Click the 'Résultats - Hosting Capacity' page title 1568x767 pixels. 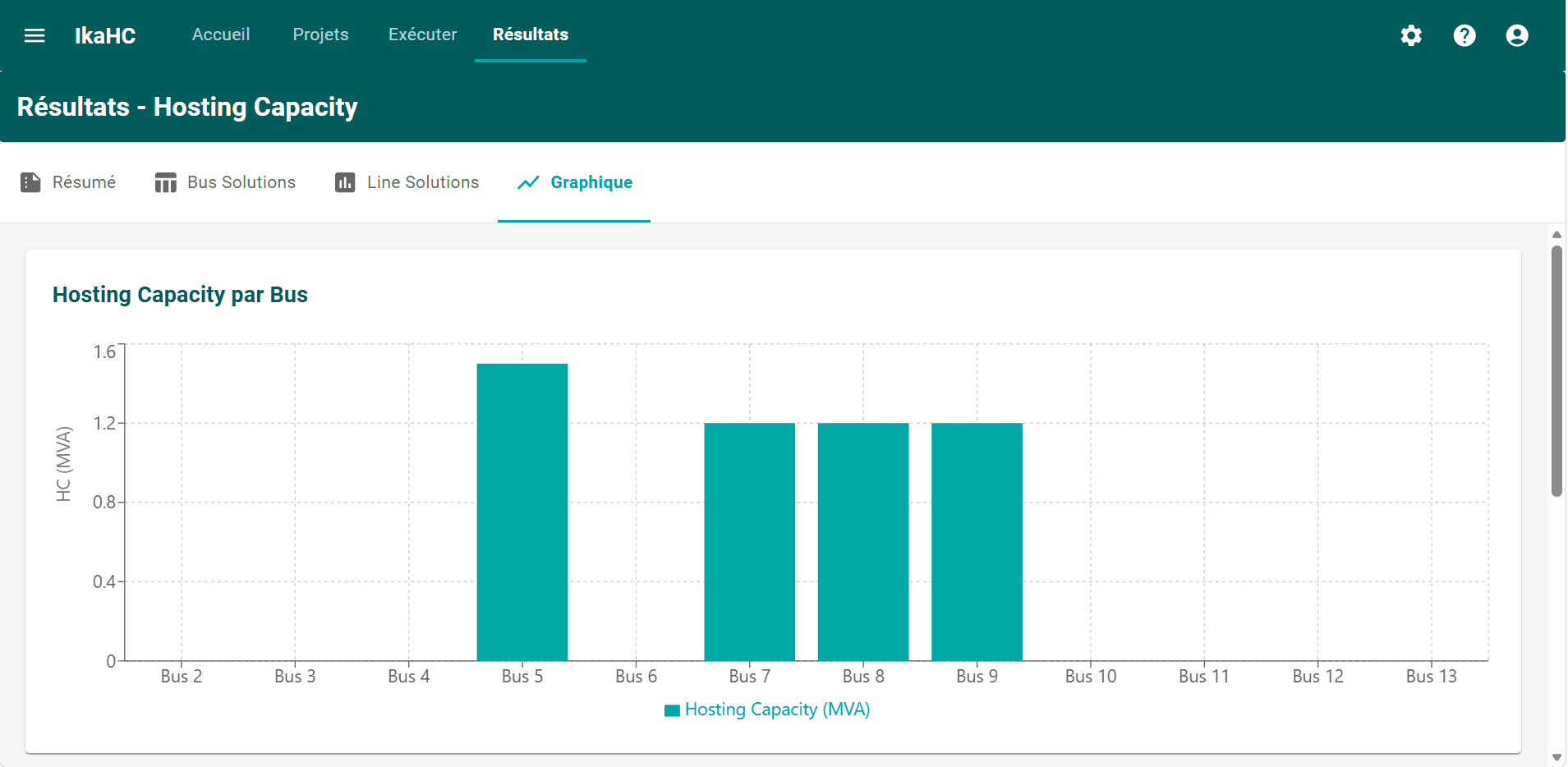click(187, 108)
